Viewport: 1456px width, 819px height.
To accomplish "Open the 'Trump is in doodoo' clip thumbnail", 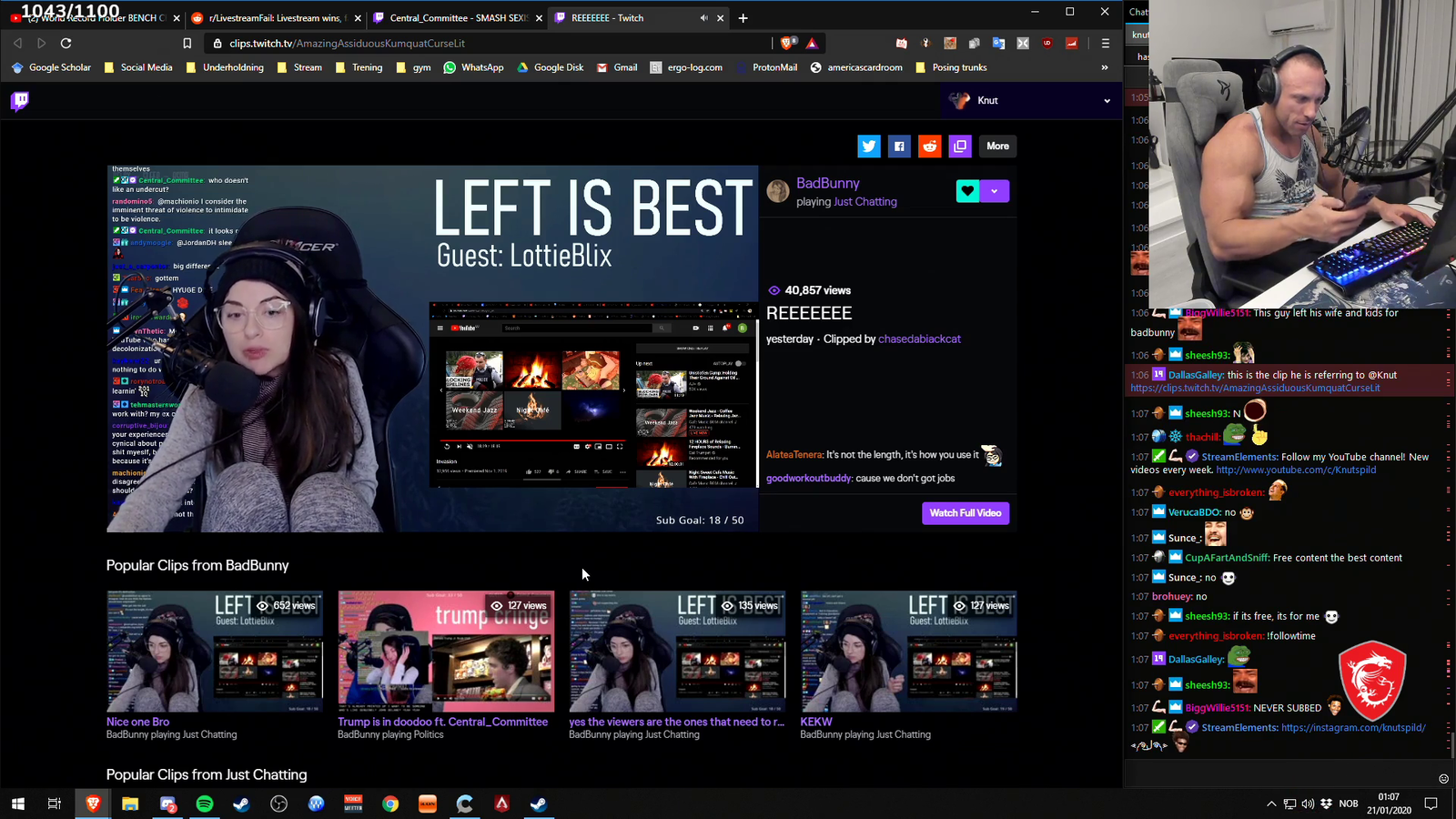I will [x=446, y=652].
